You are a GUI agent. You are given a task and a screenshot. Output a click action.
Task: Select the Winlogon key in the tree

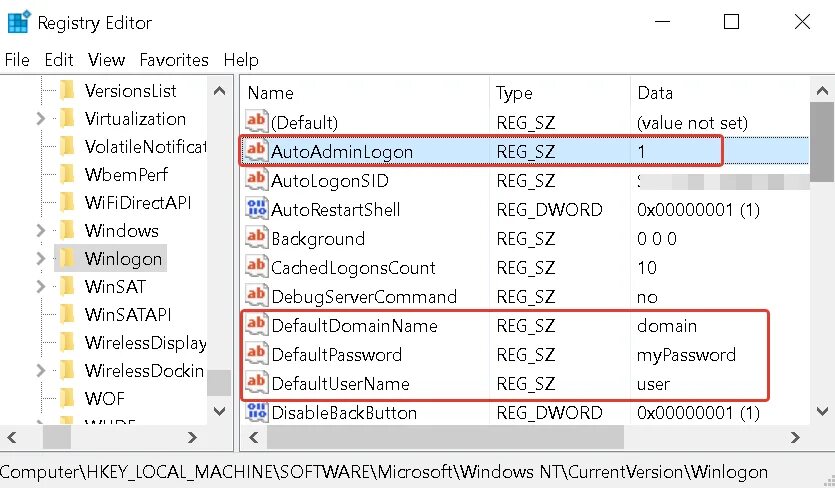click(123, 258)
